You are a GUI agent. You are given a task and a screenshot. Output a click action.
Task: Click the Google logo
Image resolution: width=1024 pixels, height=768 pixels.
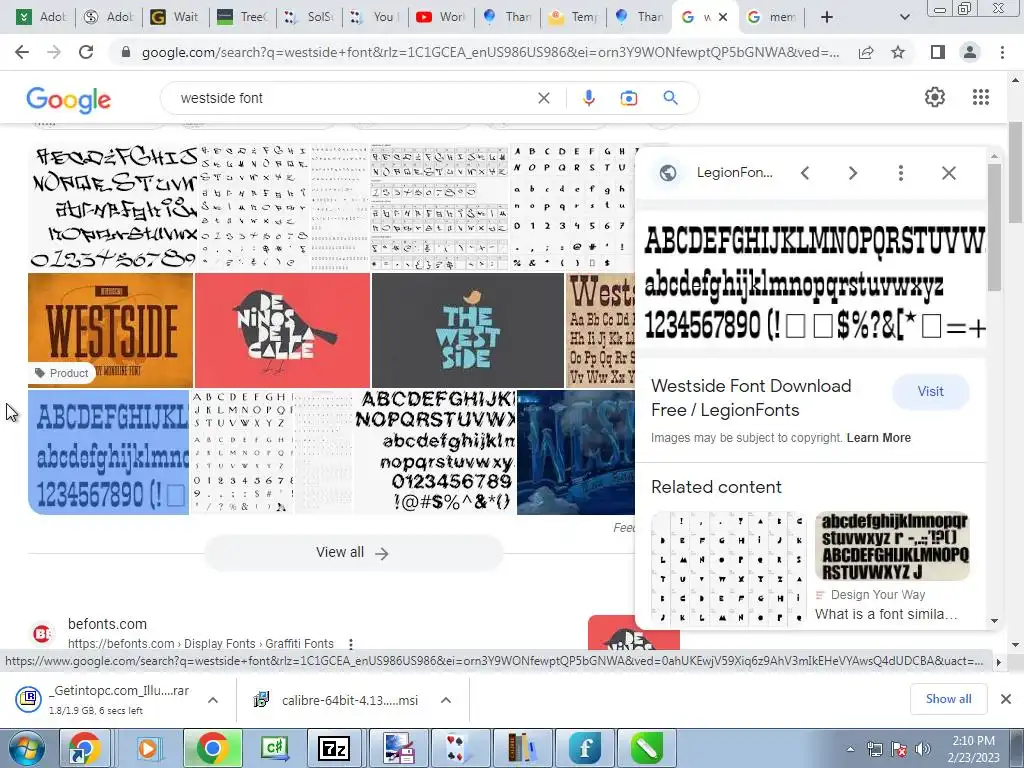tap(69, 99)
